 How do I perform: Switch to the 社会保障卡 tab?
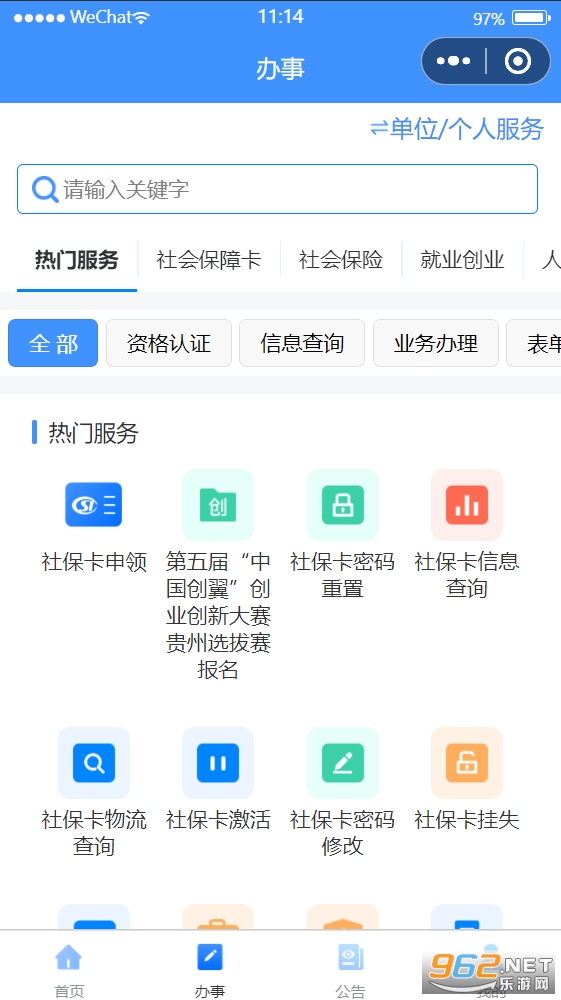[209, 260]
